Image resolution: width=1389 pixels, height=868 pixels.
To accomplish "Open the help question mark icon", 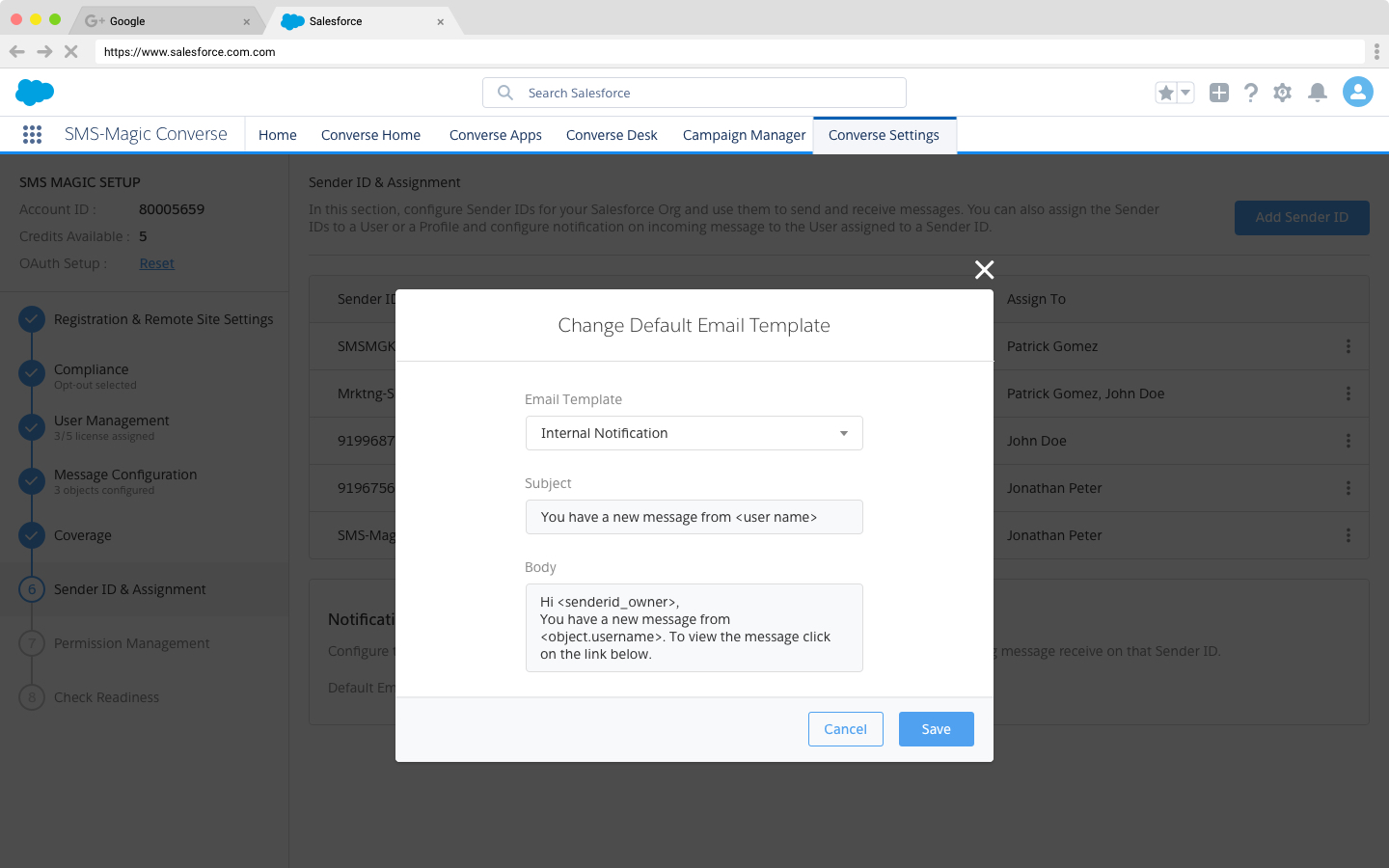I will 1250,93.
